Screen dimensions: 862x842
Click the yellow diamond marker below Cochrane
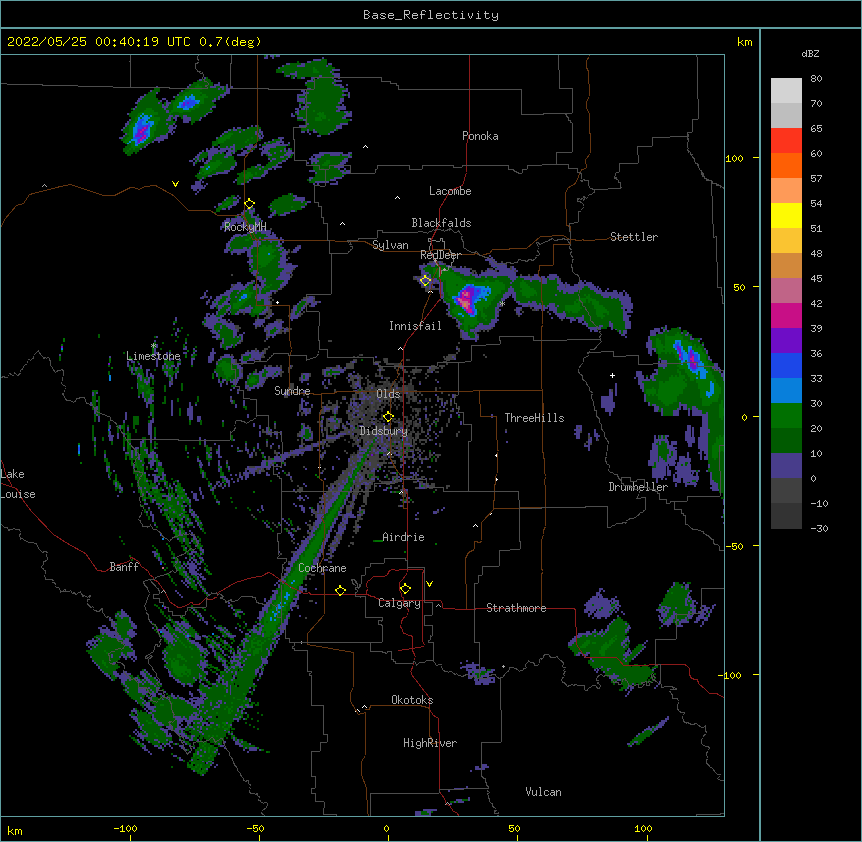point(340,590)
